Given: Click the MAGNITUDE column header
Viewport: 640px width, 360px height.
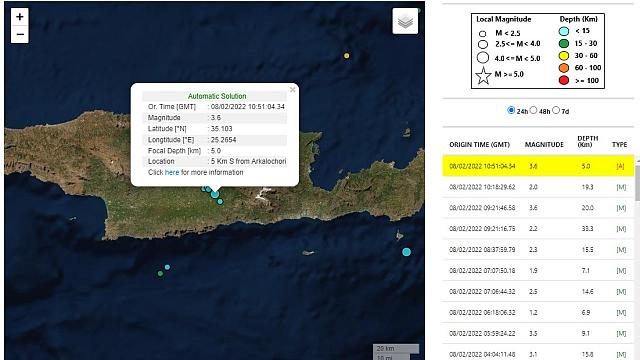Looking at the screenshot, I should pyautogui.click(x=544, y=144).
